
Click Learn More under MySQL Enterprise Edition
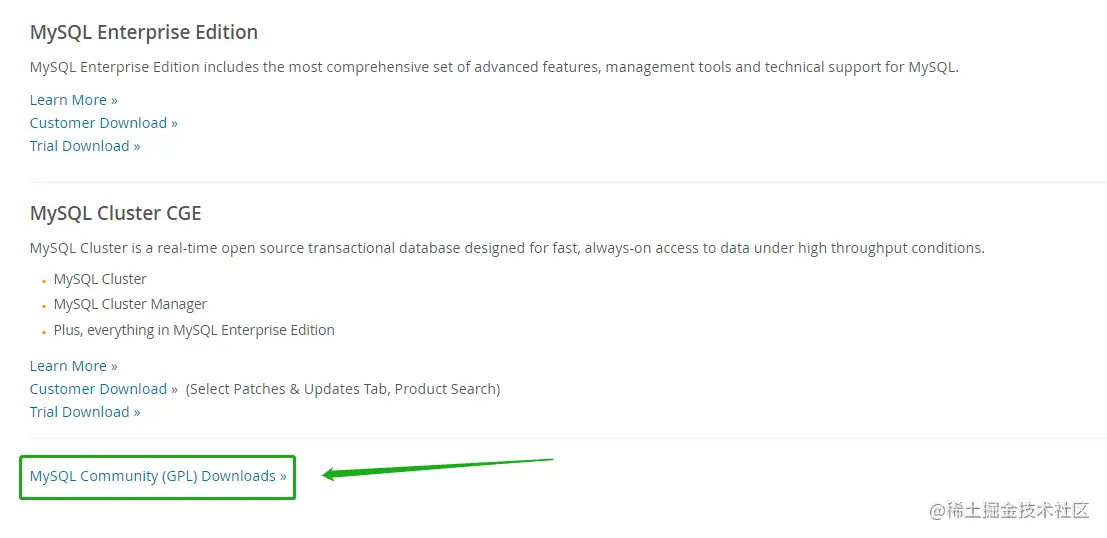pos(73,100)
